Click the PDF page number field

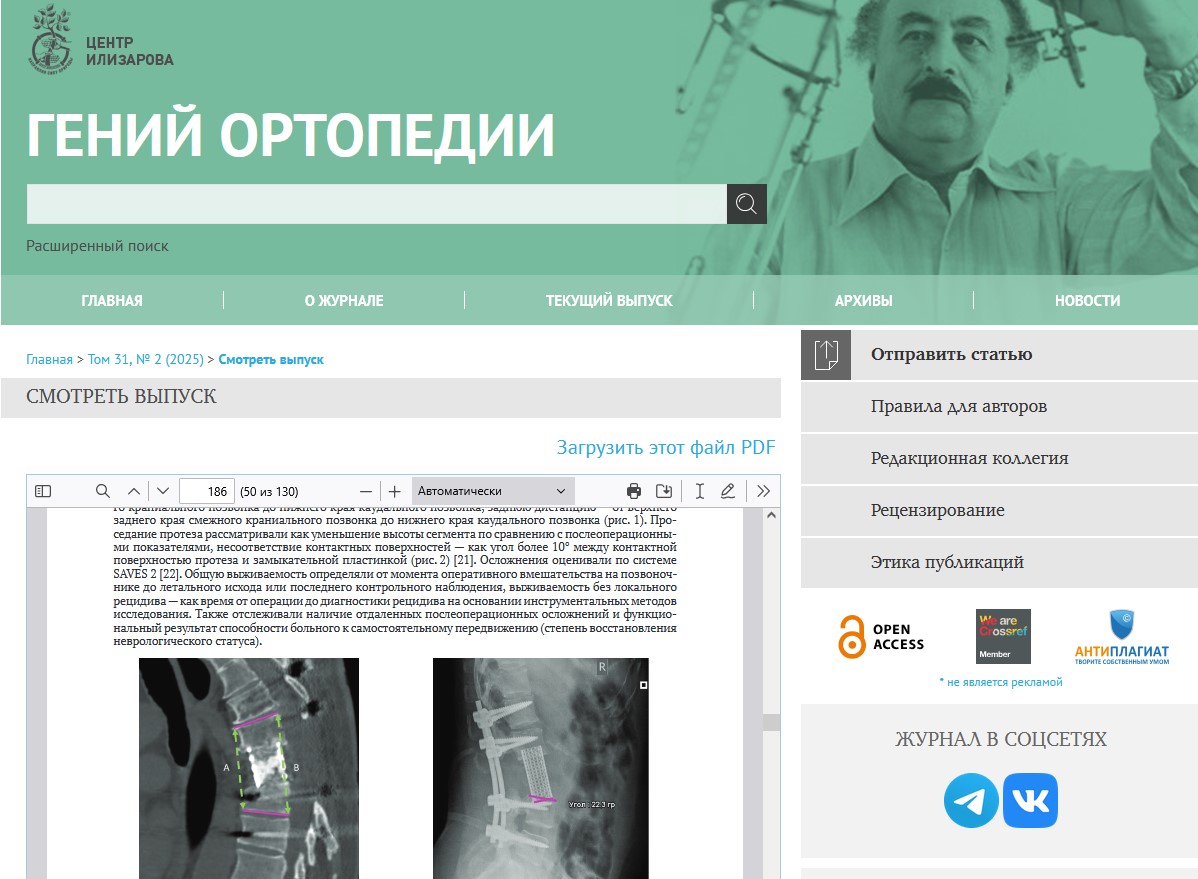tap(206, 491)
